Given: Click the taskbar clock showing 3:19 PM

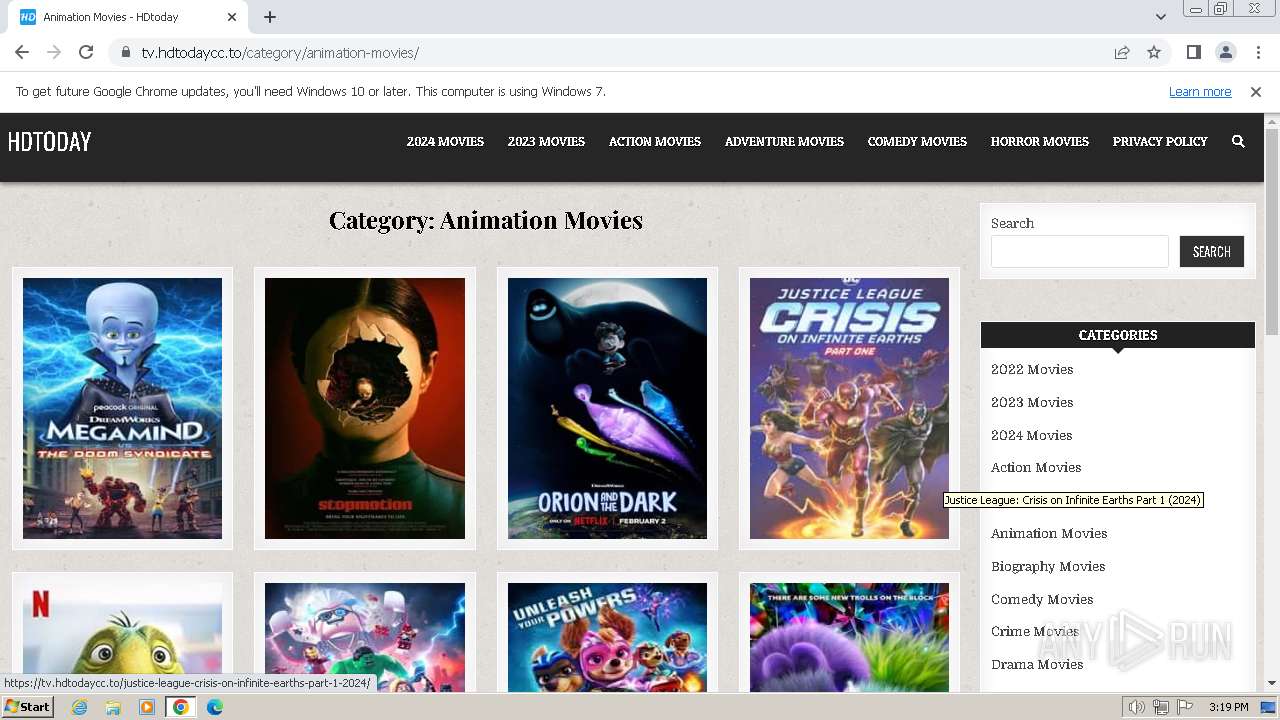Looking at the screenshot, I should (1229, 707).
